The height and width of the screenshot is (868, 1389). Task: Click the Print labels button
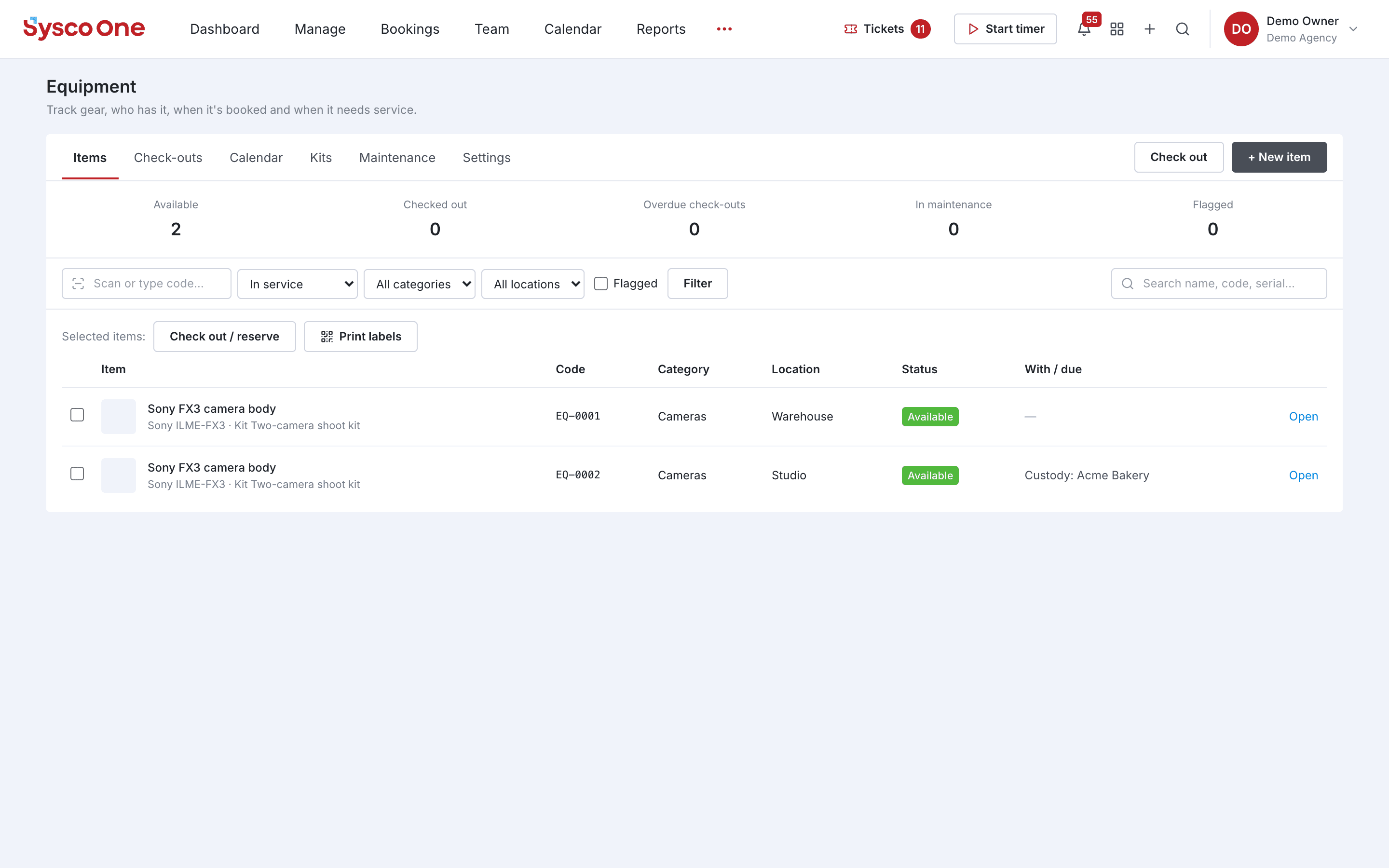click(x=360, y=337)
